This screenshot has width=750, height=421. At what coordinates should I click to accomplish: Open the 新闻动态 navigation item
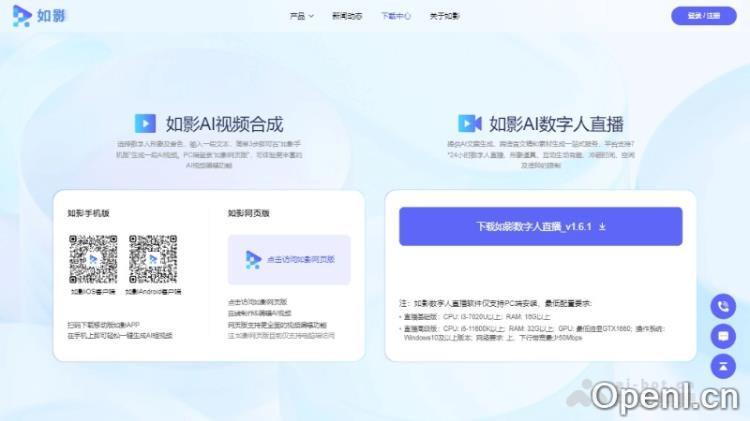point(347,16)
